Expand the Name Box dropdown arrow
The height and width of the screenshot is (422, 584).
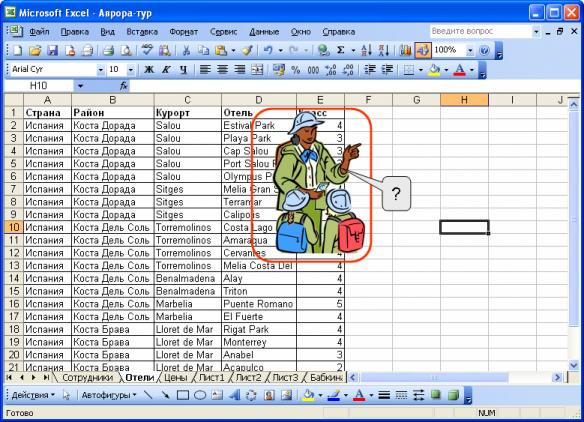click(80, 86)
